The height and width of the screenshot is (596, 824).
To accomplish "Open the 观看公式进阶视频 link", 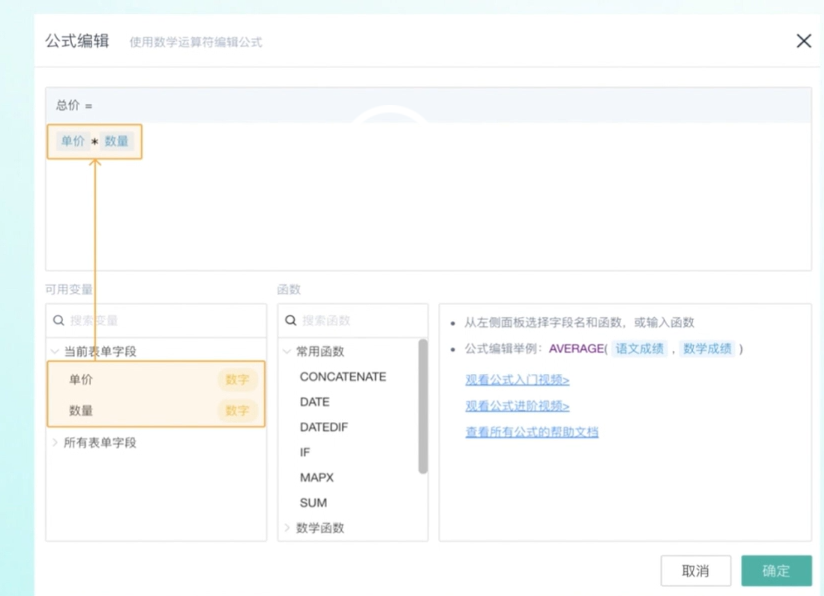I will tap(517, 406).
